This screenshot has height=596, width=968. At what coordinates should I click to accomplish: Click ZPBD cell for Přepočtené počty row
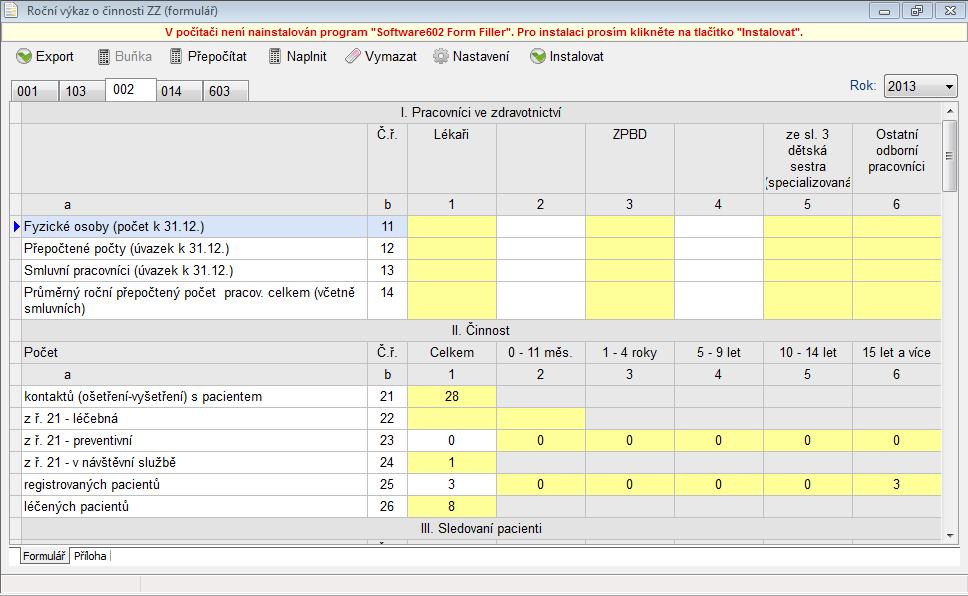click(x=630, y=248)
